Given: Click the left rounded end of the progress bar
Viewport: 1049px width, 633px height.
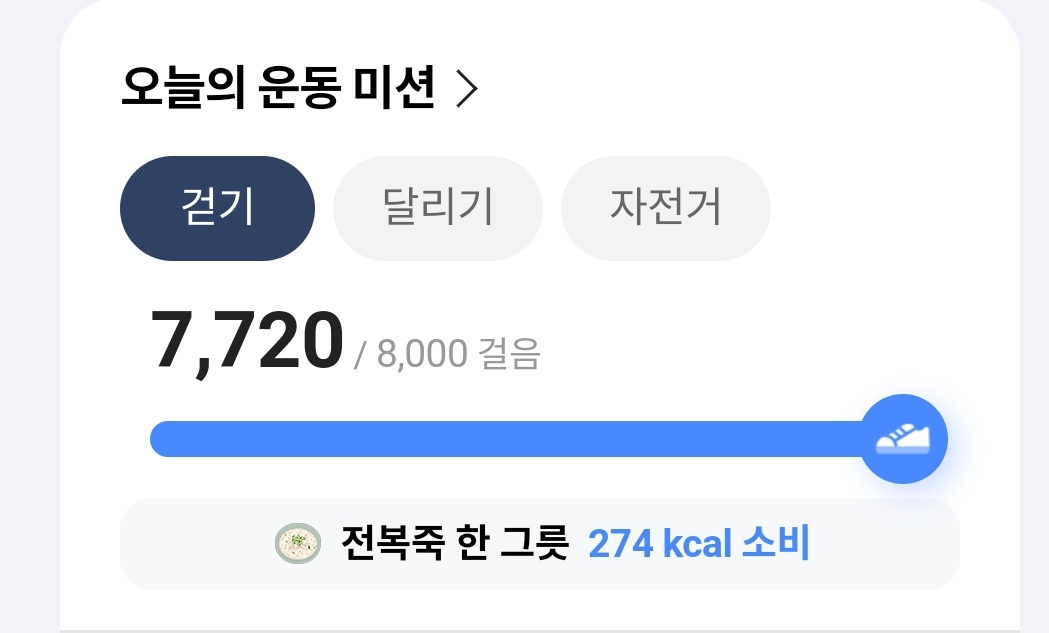Looking at the screenshot, I should 160,439.
